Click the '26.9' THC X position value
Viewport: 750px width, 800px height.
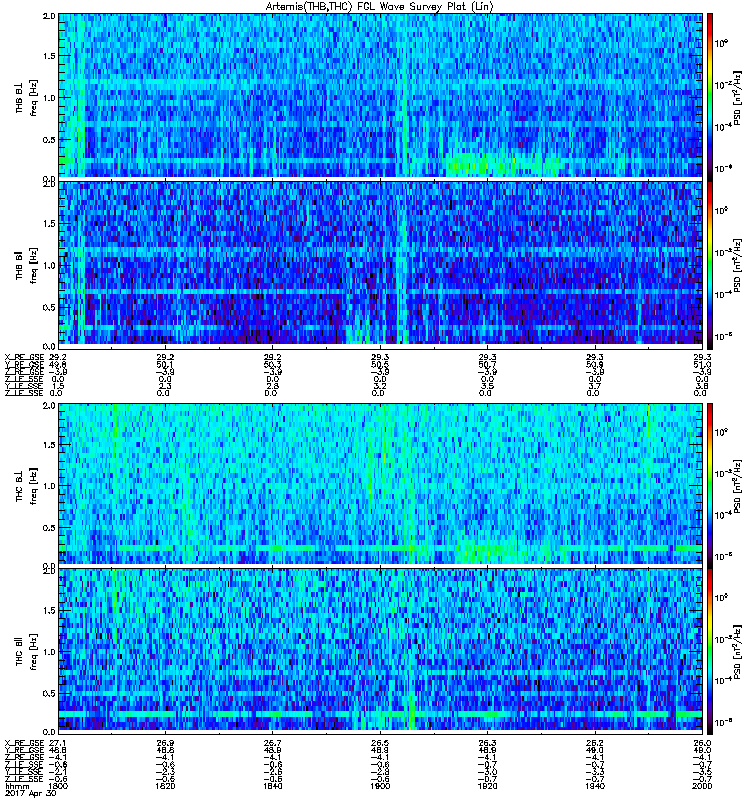[x=165, y=743]
